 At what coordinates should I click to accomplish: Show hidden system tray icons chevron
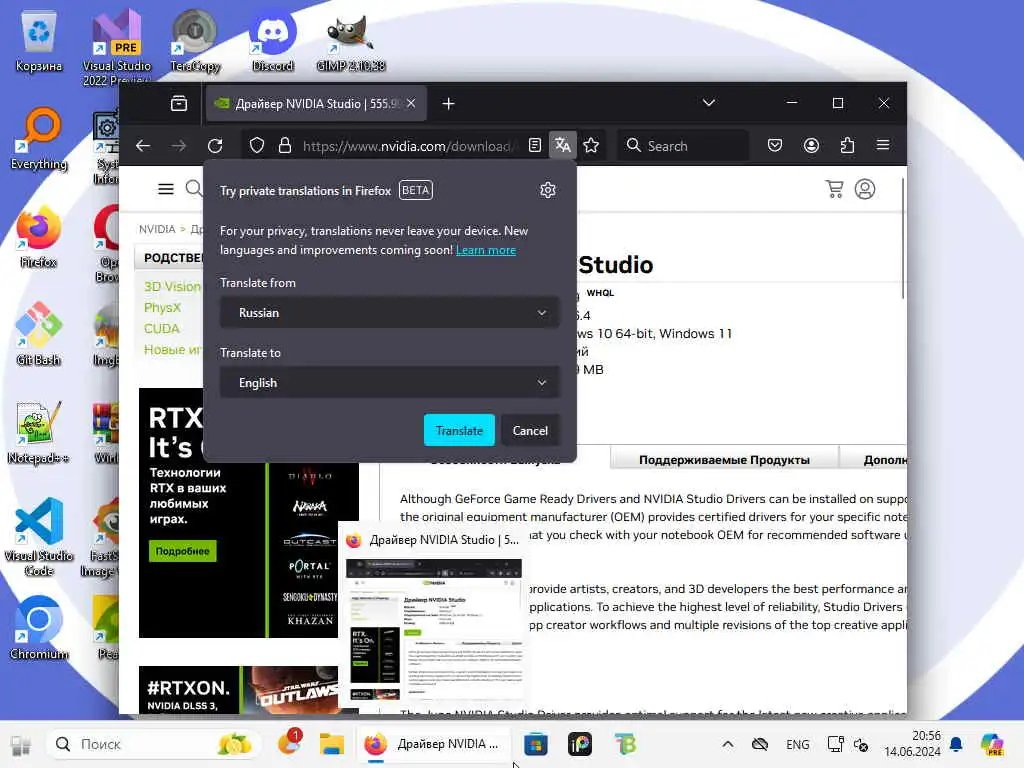(x=728, y=744)
